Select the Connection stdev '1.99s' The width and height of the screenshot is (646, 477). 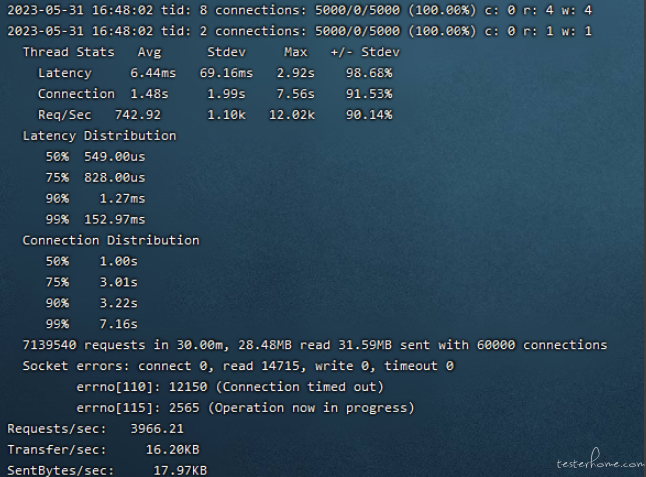226,94
